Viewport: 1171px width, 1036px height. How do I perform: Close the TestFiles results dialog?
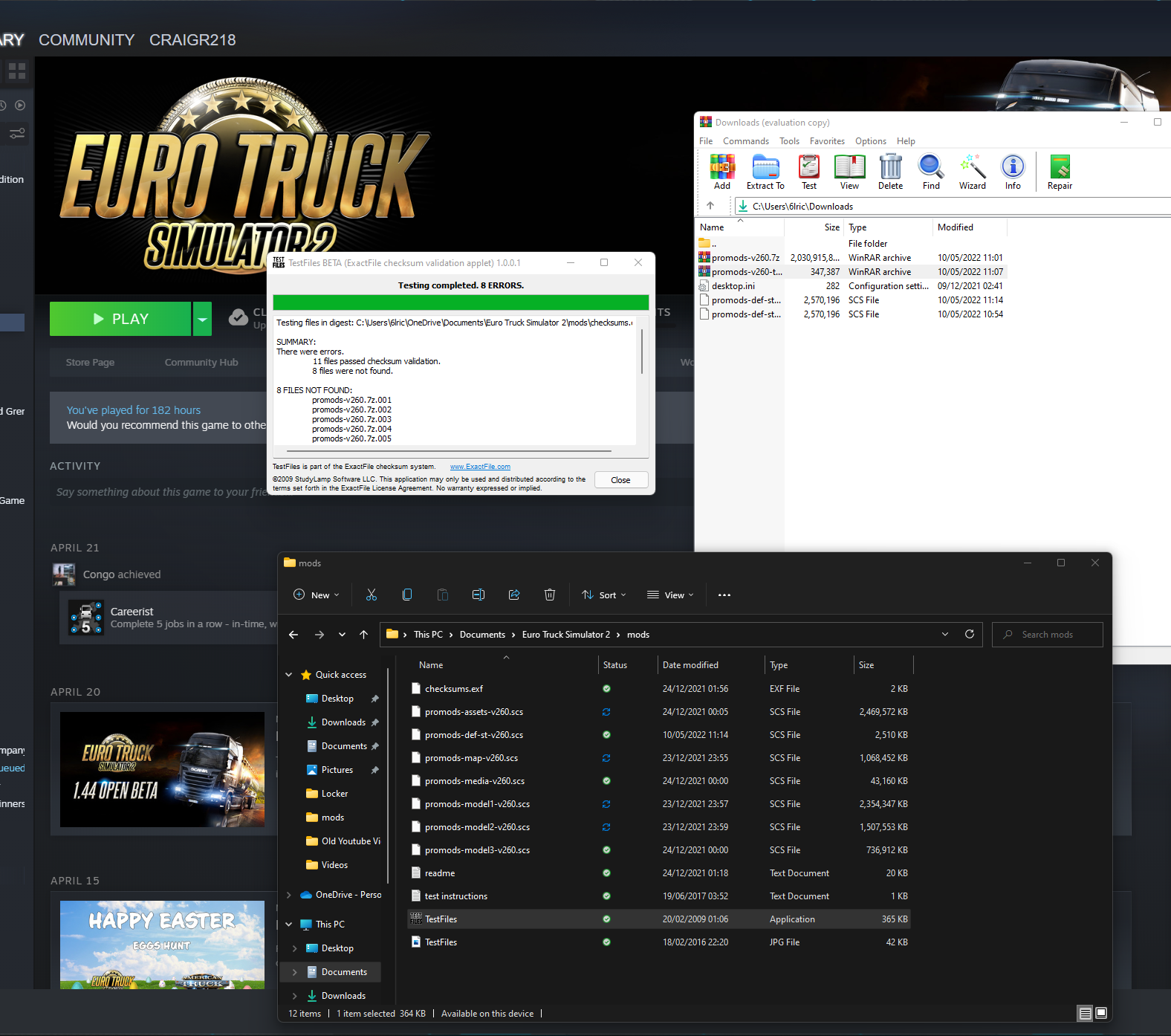[620, 480]
